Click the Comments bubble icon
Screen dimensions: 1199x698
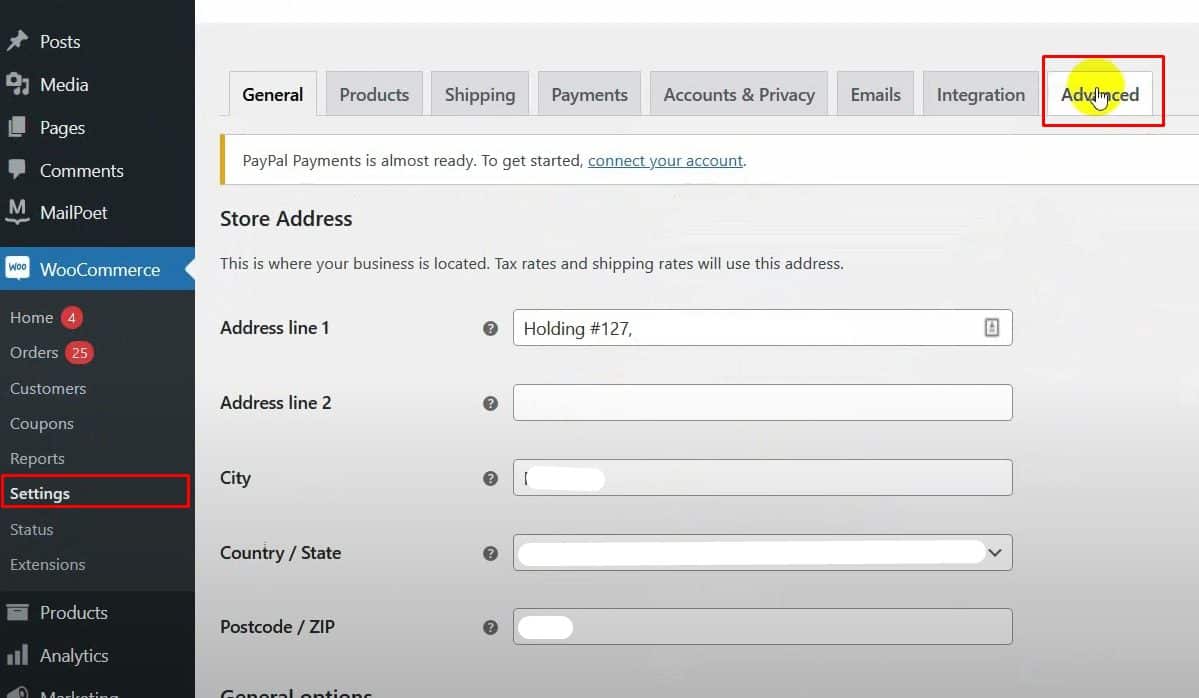[x=17, y=170]
